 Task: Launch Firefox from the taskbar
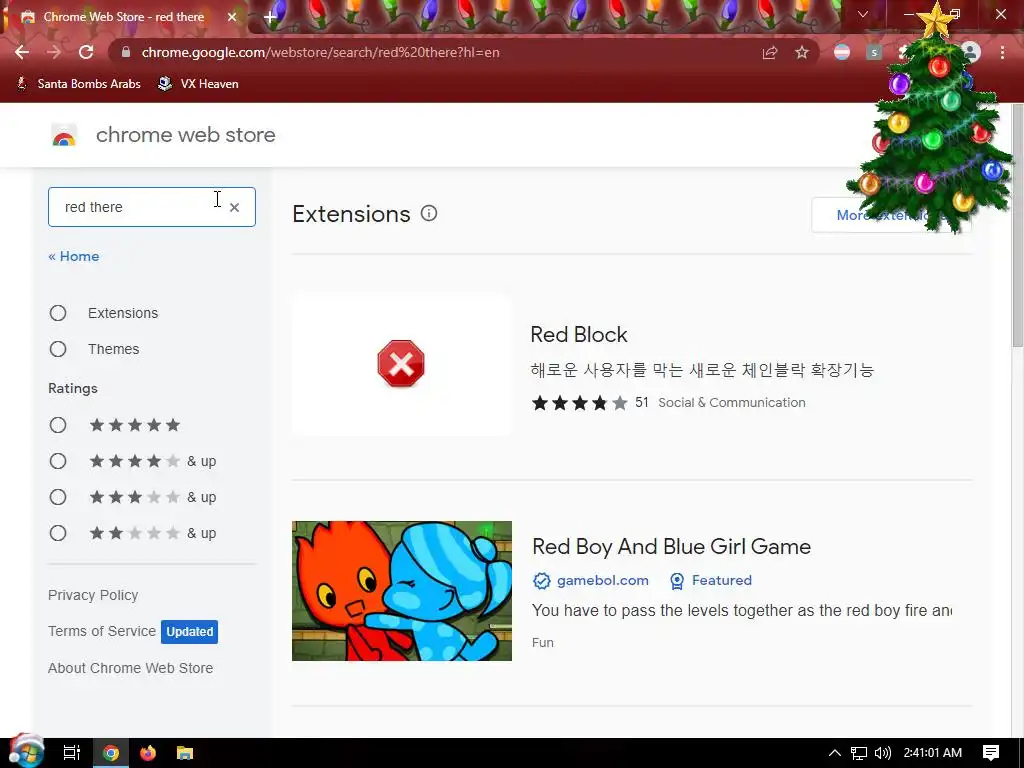click(x=148, y=753)
